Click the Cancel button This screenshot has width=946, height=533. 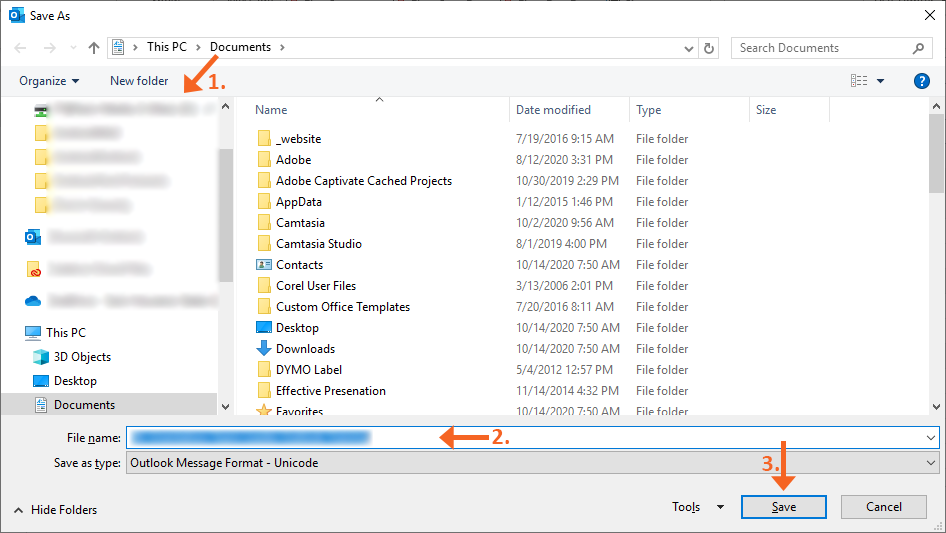coord(883,507)
